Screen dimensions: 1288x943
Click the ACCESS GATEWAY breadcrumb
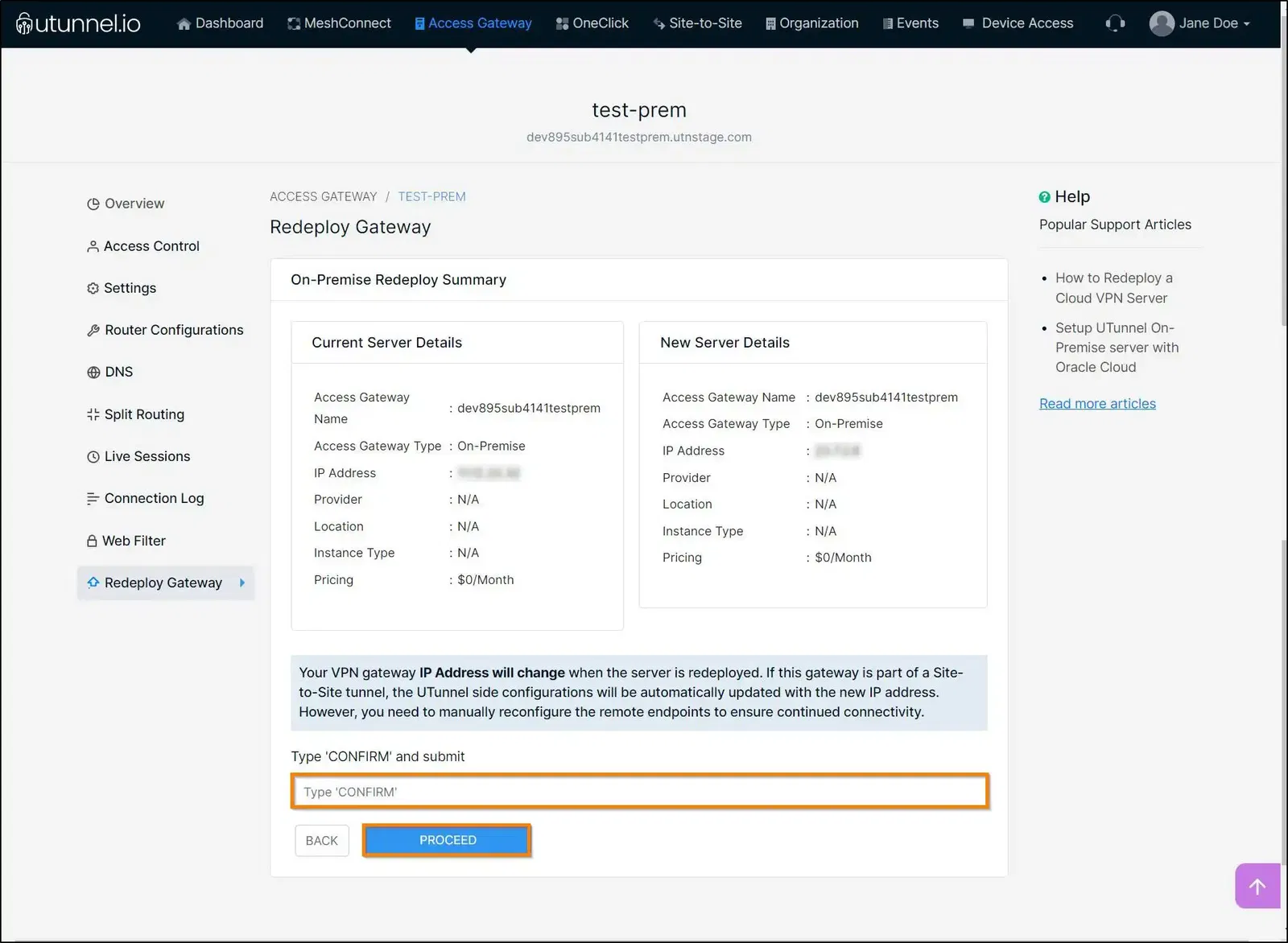coord(323,196)
